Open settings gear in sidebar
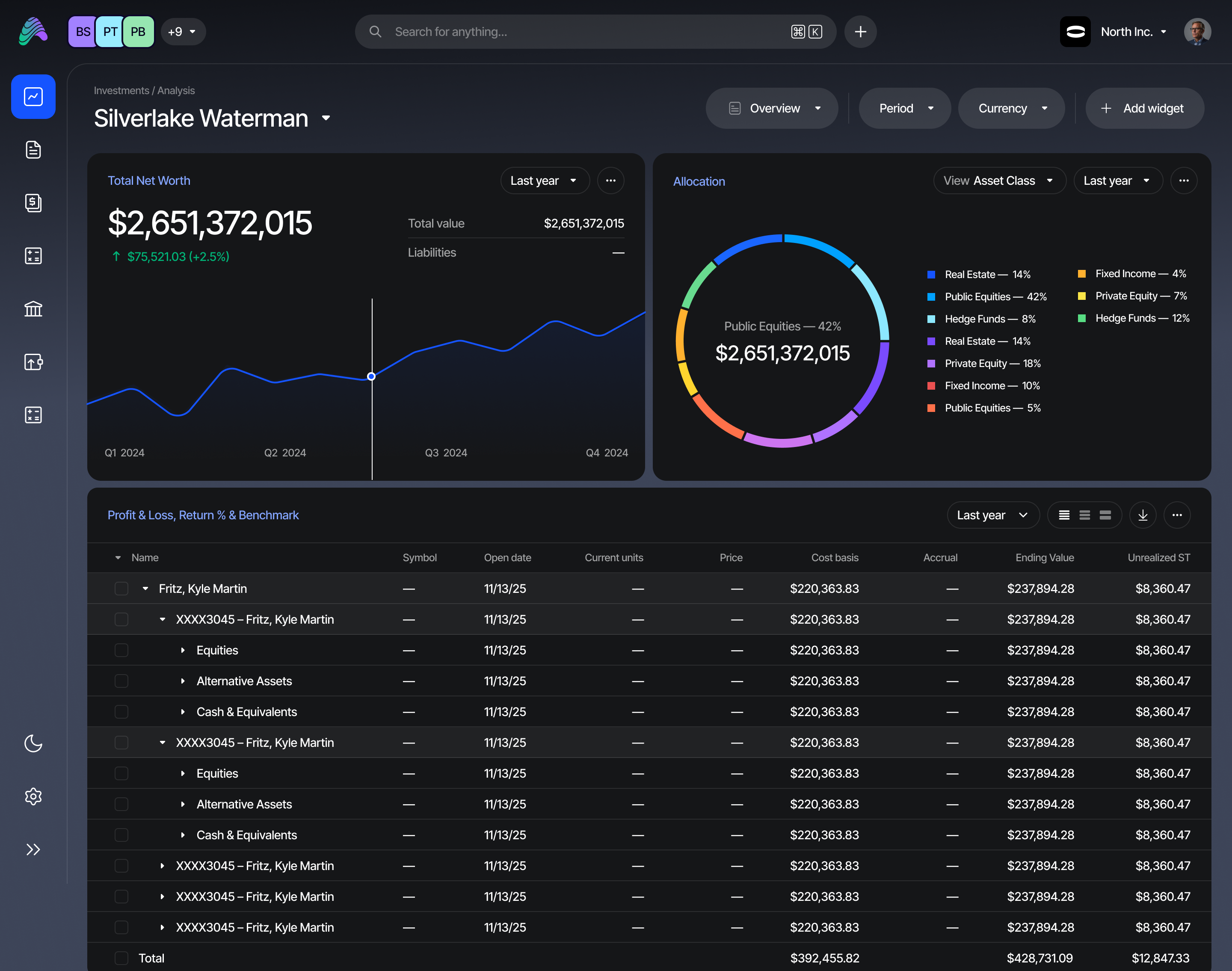The image size is (1232, 971). coord(33,796)
